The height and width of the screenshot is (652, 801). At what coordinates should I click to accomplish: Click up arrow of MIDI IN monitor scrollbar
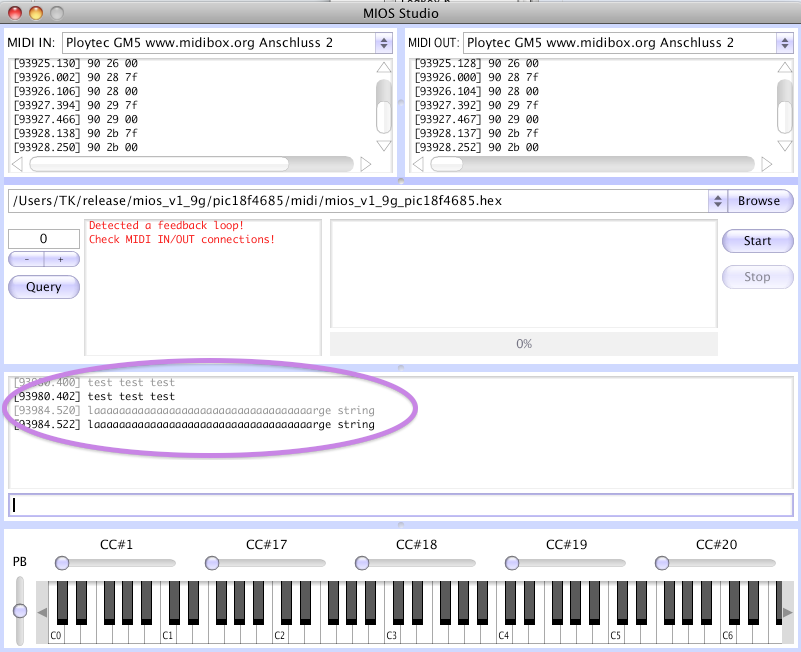pyautogui.click(x=384, y=67)
